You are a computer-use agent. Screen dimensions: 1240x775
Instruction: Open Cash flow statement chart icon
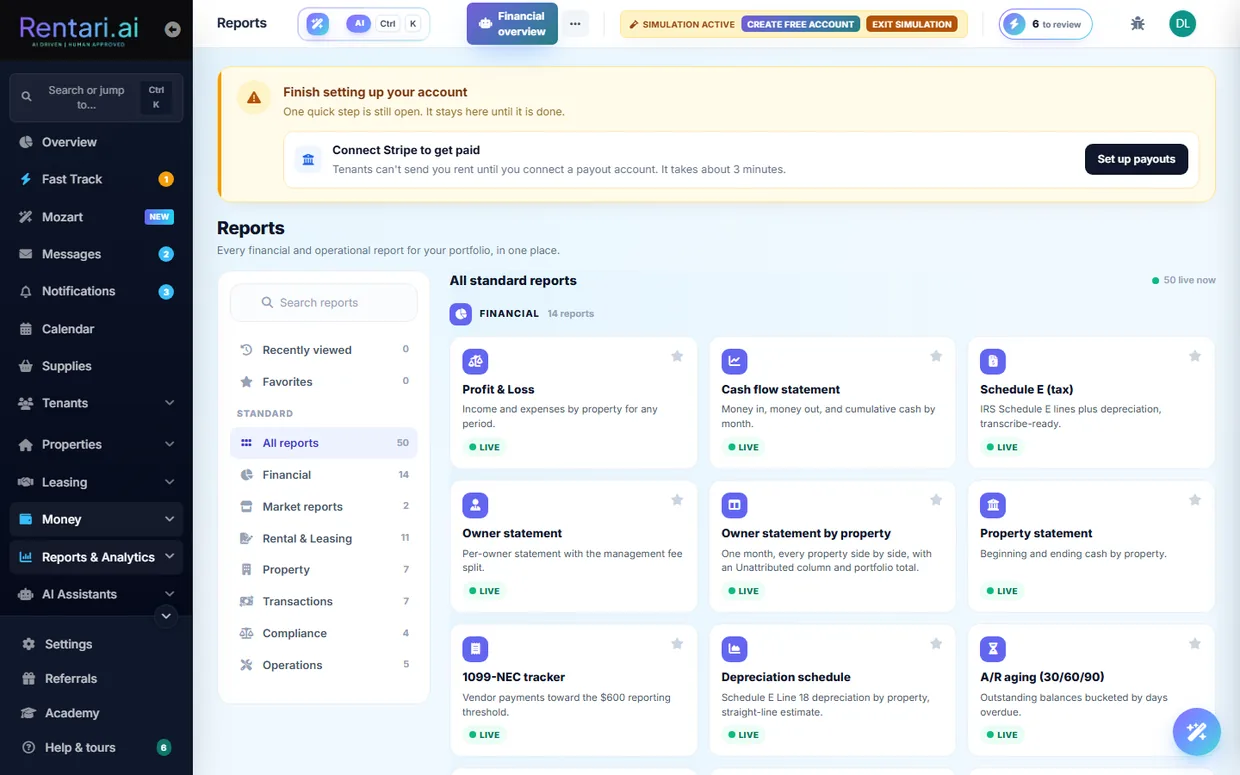pyautogui.click(x=734, y=361)
